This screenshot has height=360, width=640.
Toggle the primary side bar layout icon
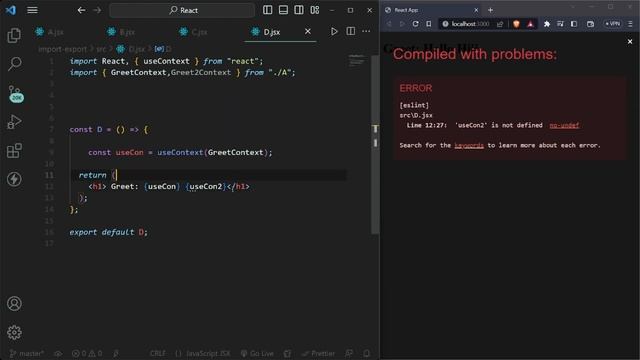[267, 10]
